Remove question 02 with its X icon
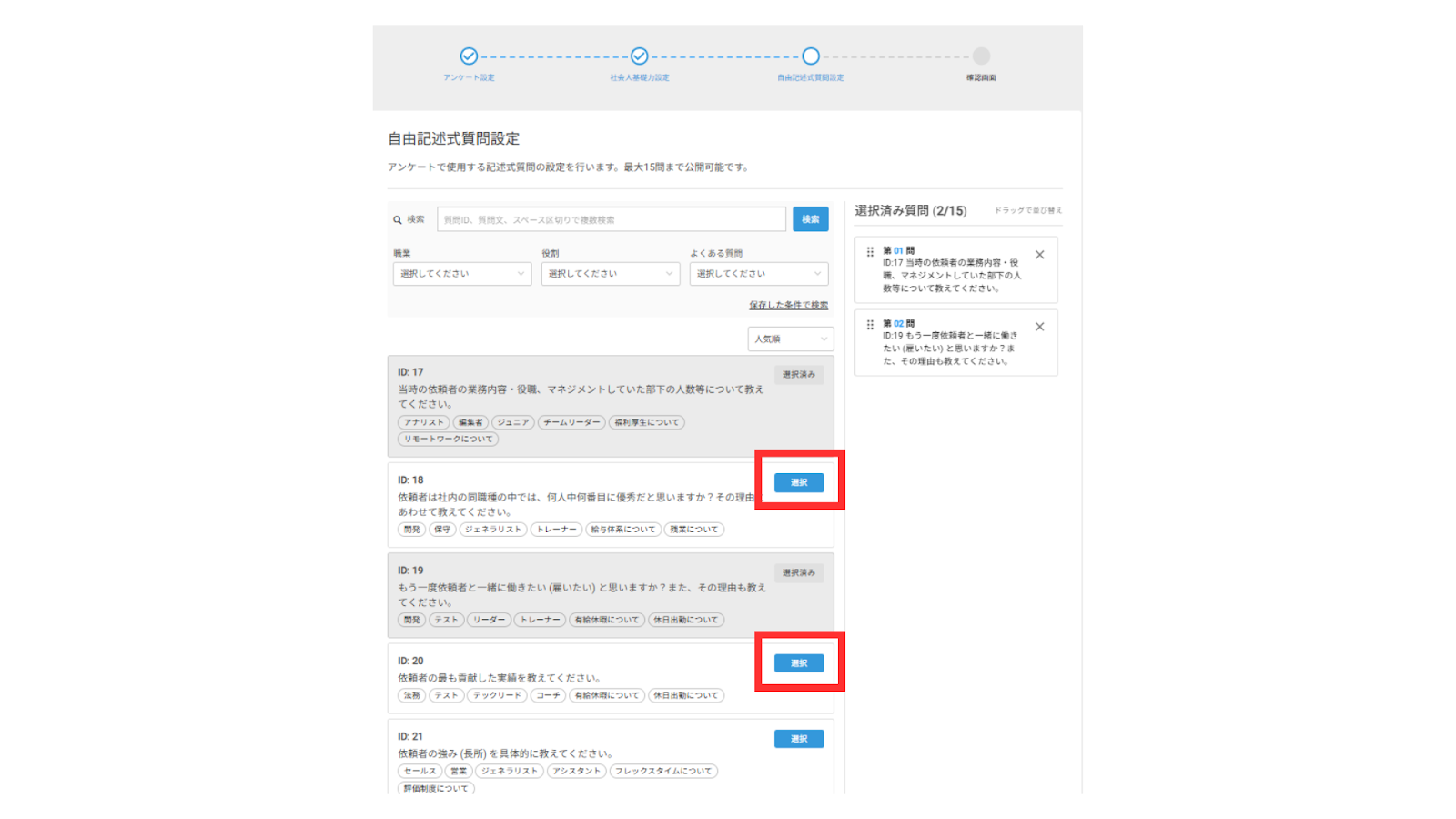The height and width of the screenshot is (819, 1456). [1040, 327]
